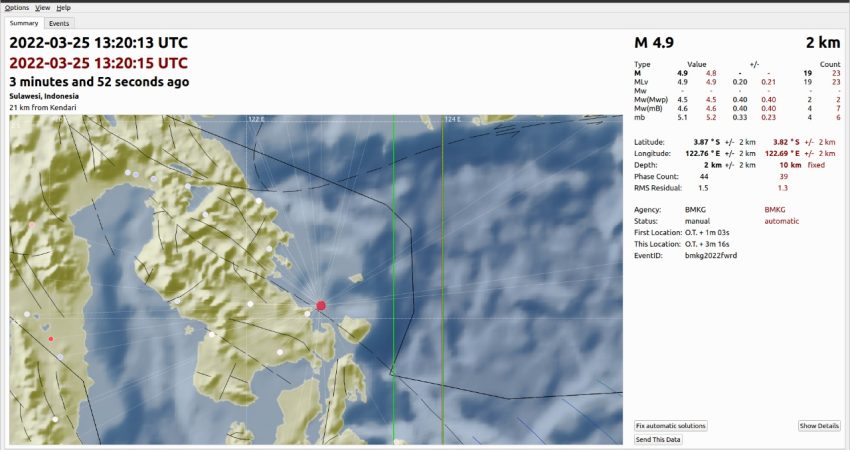Click the automatic latitude value 3.82 °S
Image resolution: width=850 pixels, height=450 pixels.
786,142
